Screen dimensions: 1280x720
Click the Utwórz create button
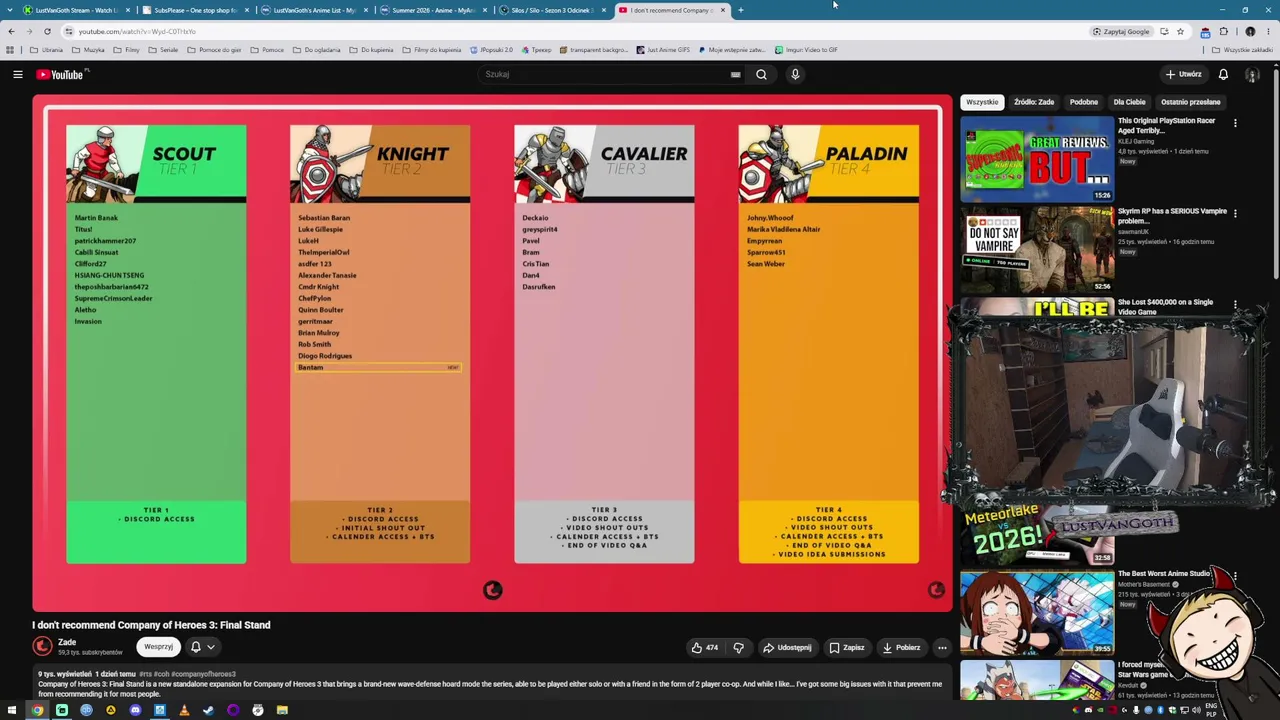pos(1183,74)
